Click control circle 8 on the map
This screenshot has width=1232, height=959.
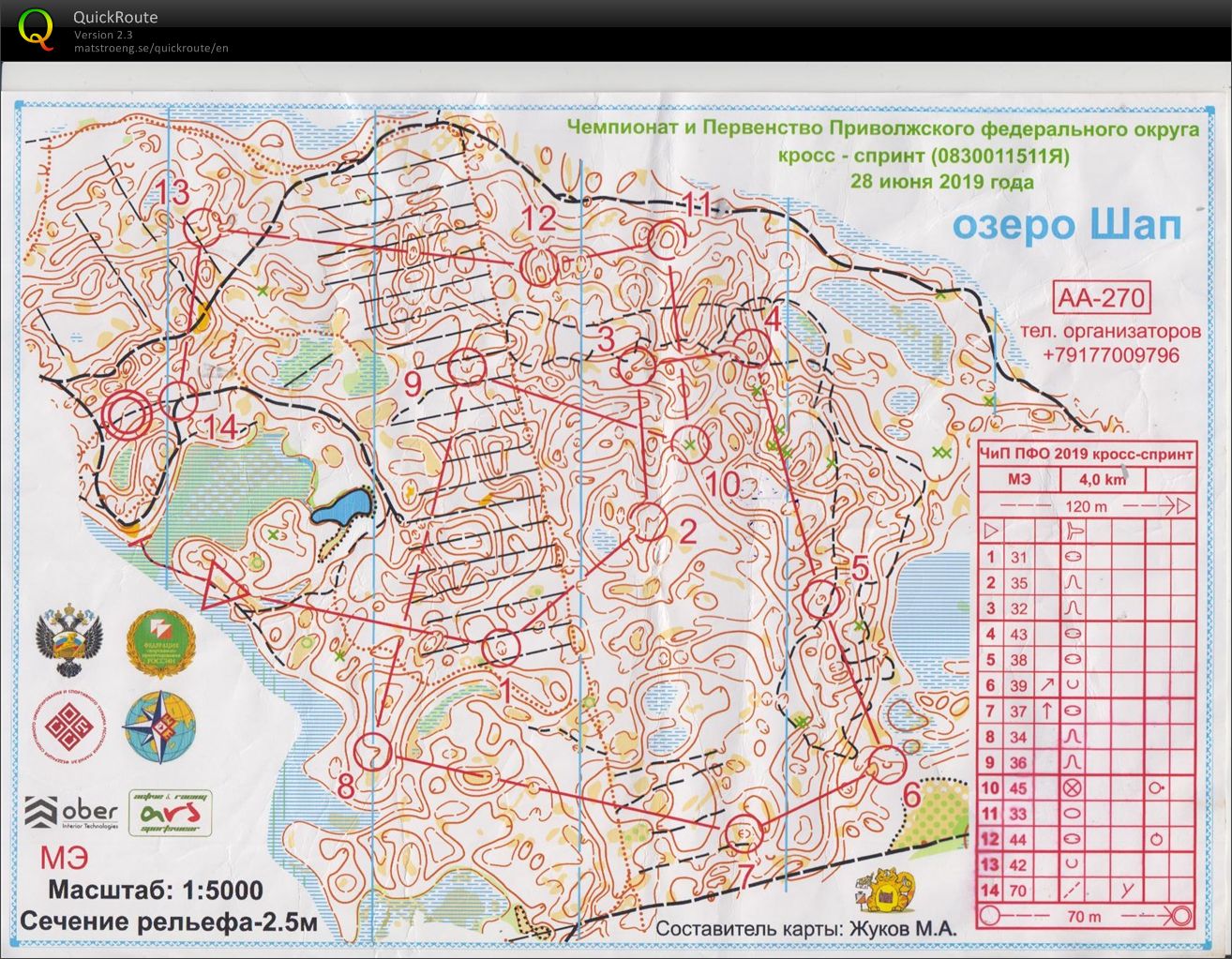[374, 750]
